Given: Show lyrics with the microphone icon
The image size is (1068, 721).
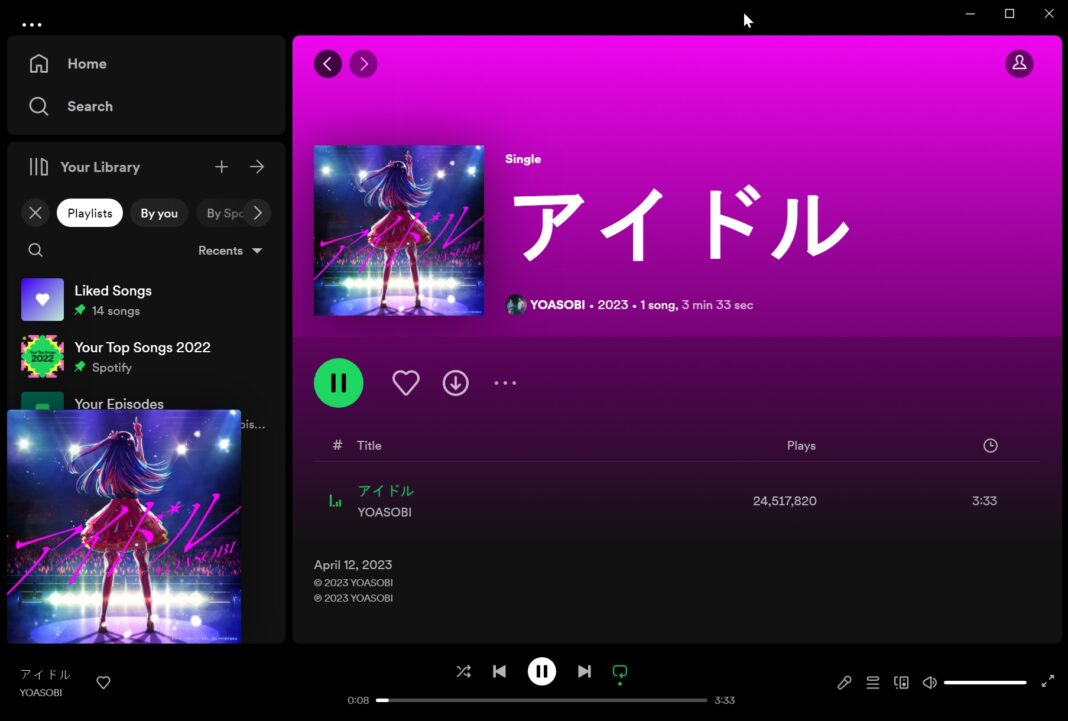Looking at the screenshot, I should [844, 682].
